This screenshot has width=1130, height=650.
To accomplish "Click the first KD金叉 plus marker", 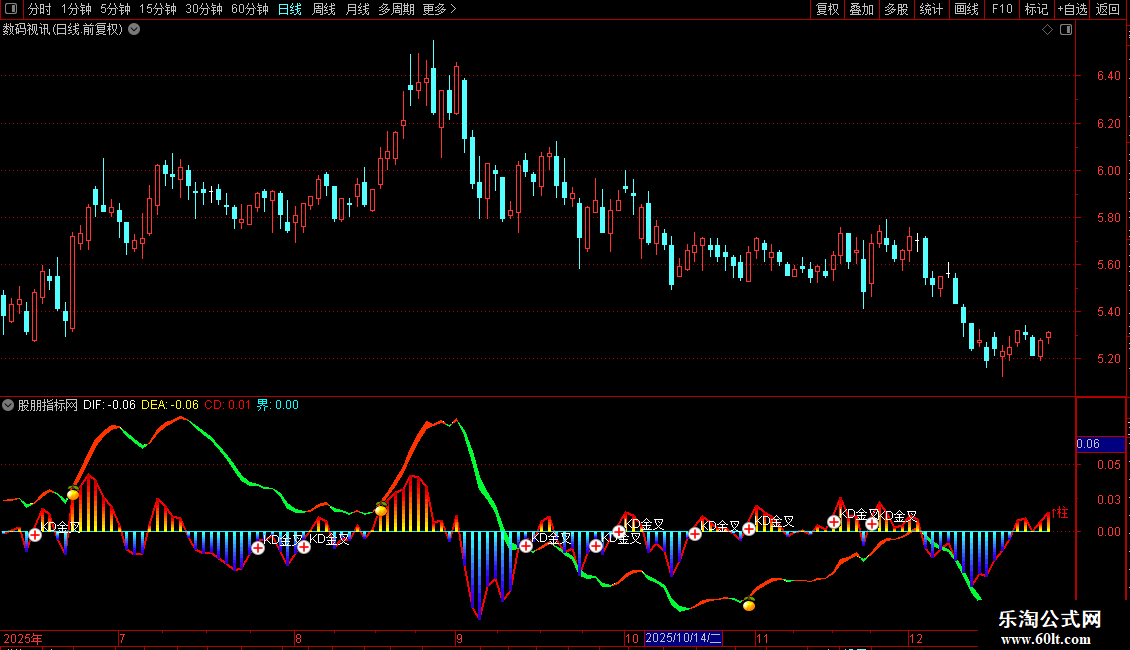I will pyautogui.click(x=35, y=535).
